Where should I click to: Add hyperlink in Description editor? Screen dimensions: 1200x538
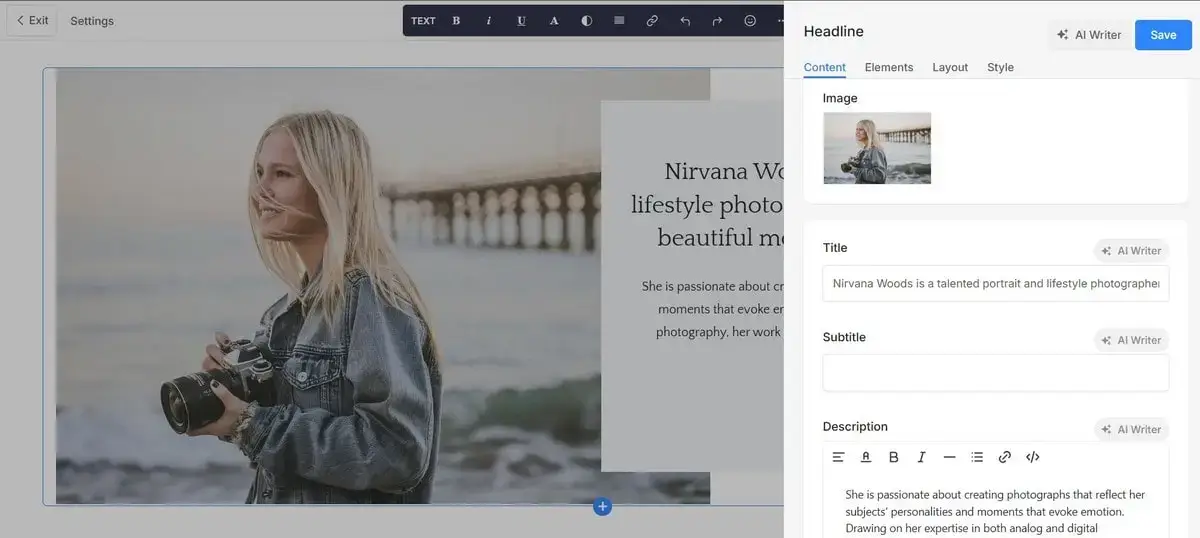(1005, 457)
